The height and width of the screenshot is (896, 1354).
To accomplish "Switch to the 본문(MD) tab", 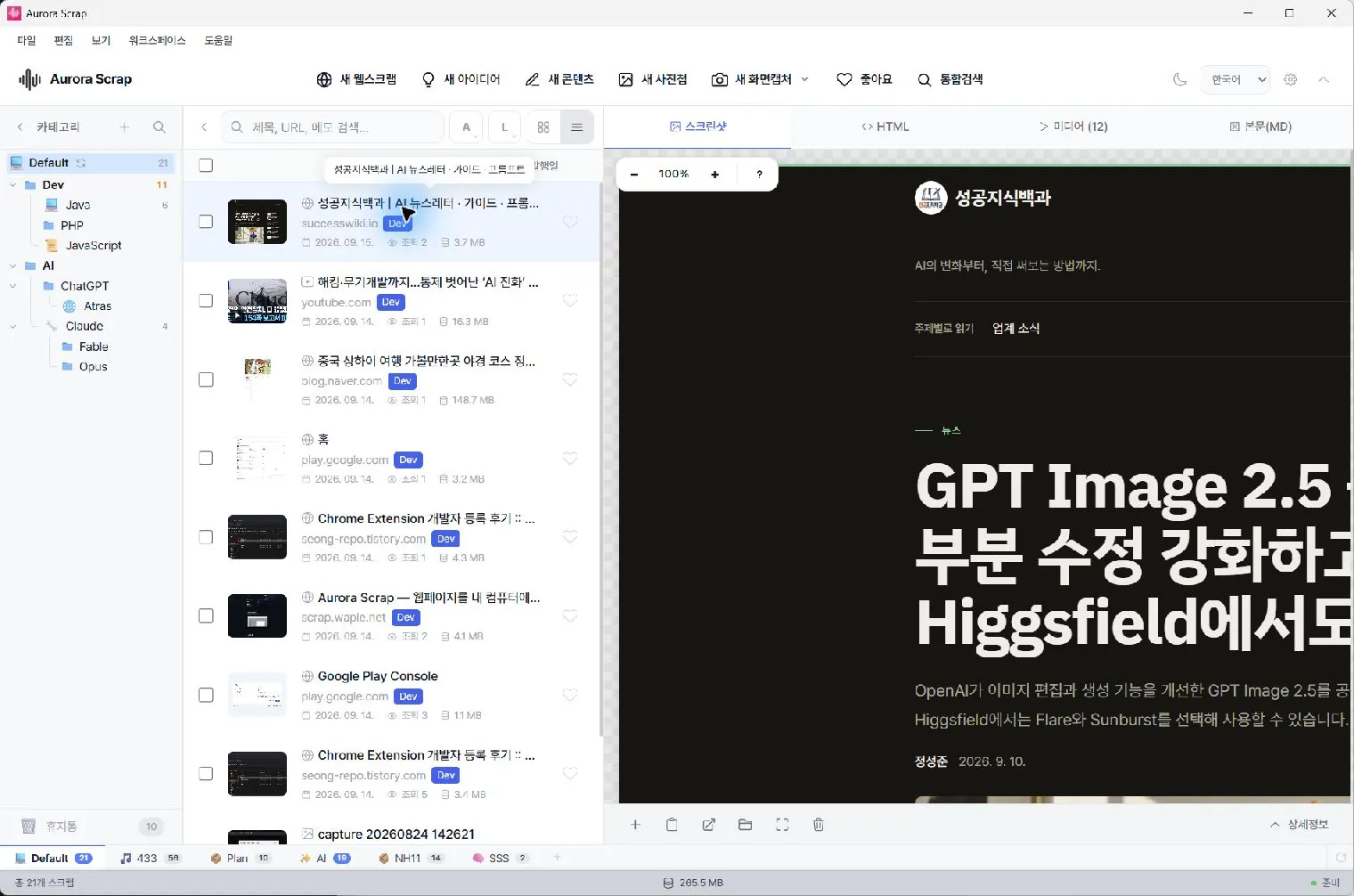I will click(1260, 126).
